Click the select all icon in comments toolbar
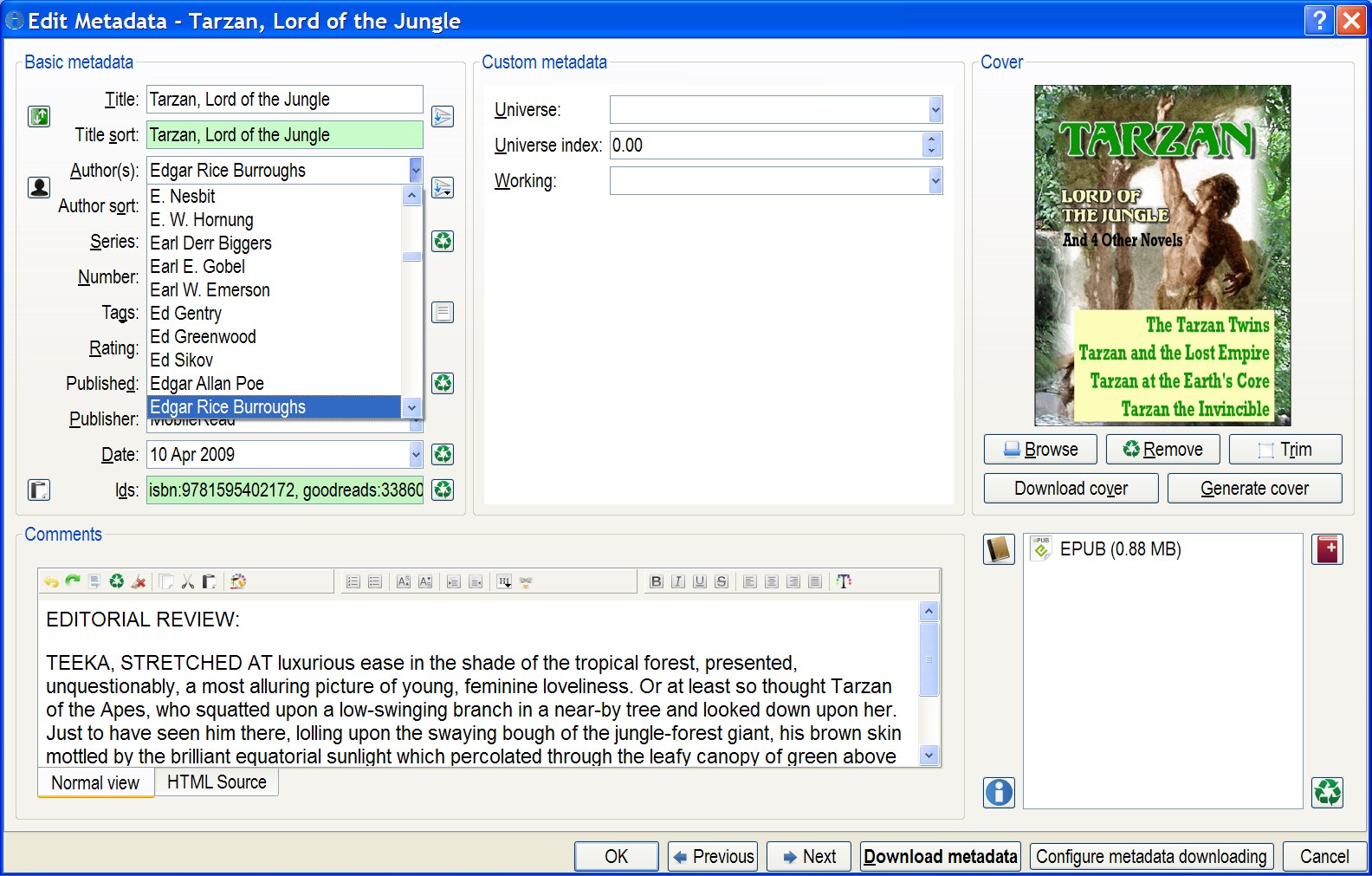The height and width of the screenshot is (876, 1372). [x=94, y=581]
